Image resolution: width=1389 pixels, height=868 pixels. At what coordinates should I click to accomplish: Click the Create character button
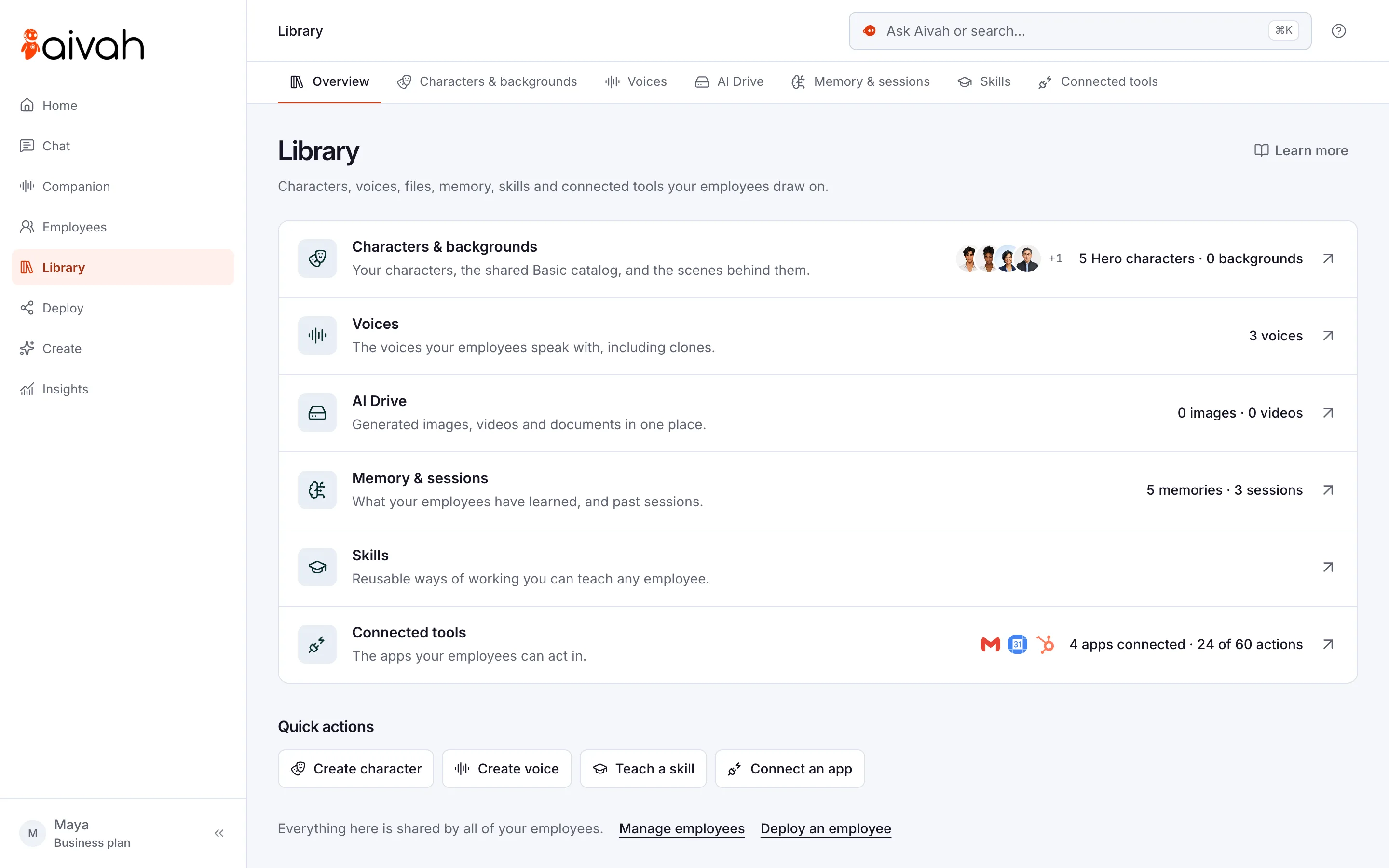coord(356,769)
